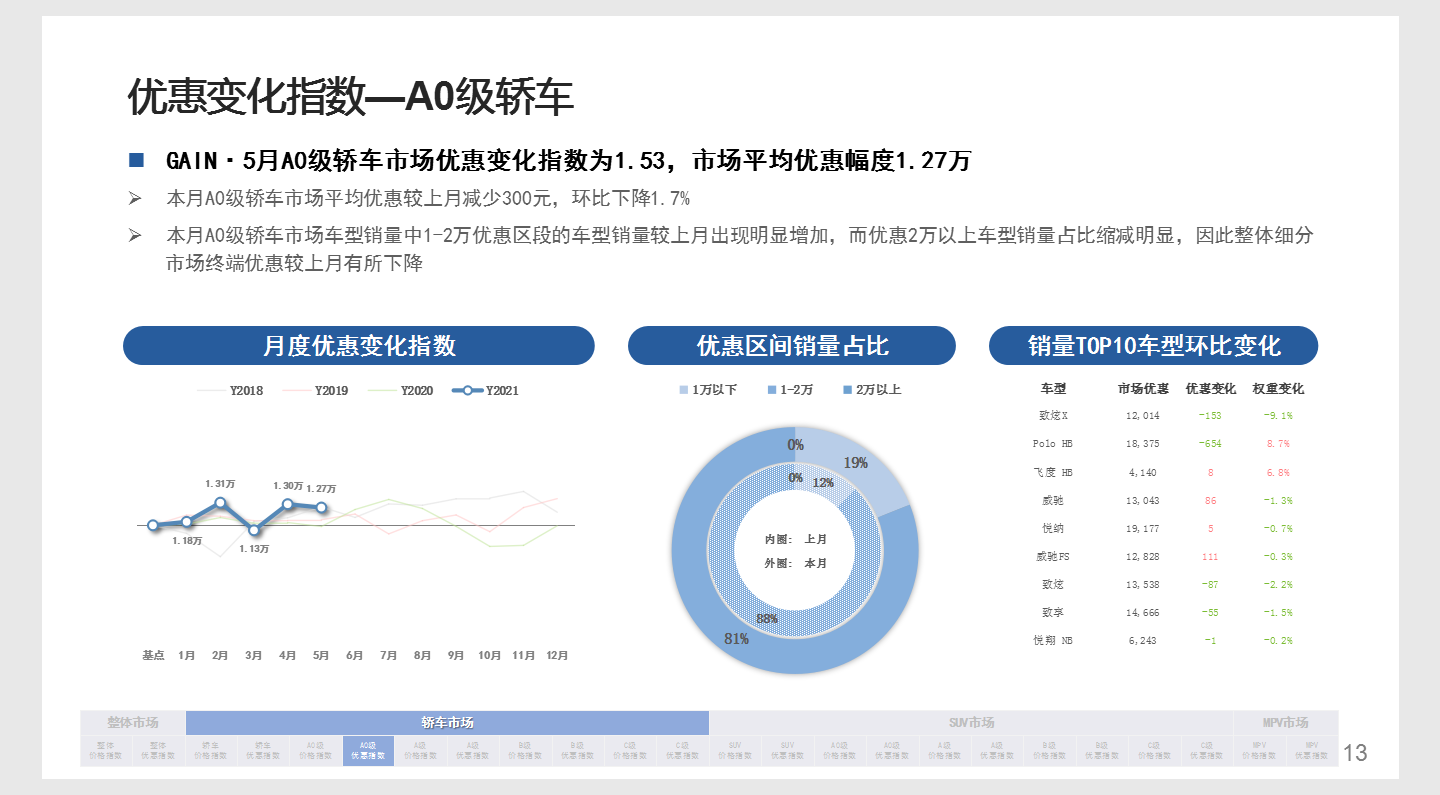Click the 月度优惠变化指数 header button
The height and width of the screenshot is (795, 1440).
point(358,345)
